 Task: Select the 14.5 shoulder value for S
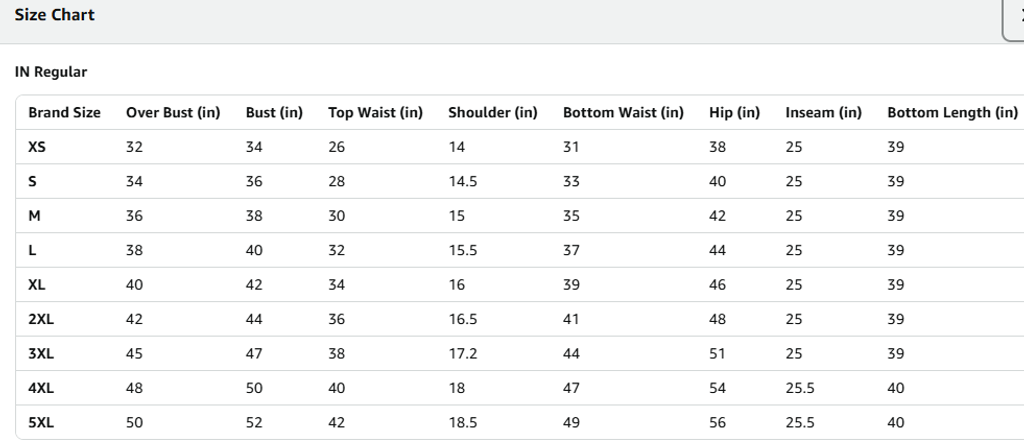pos(462,181)
